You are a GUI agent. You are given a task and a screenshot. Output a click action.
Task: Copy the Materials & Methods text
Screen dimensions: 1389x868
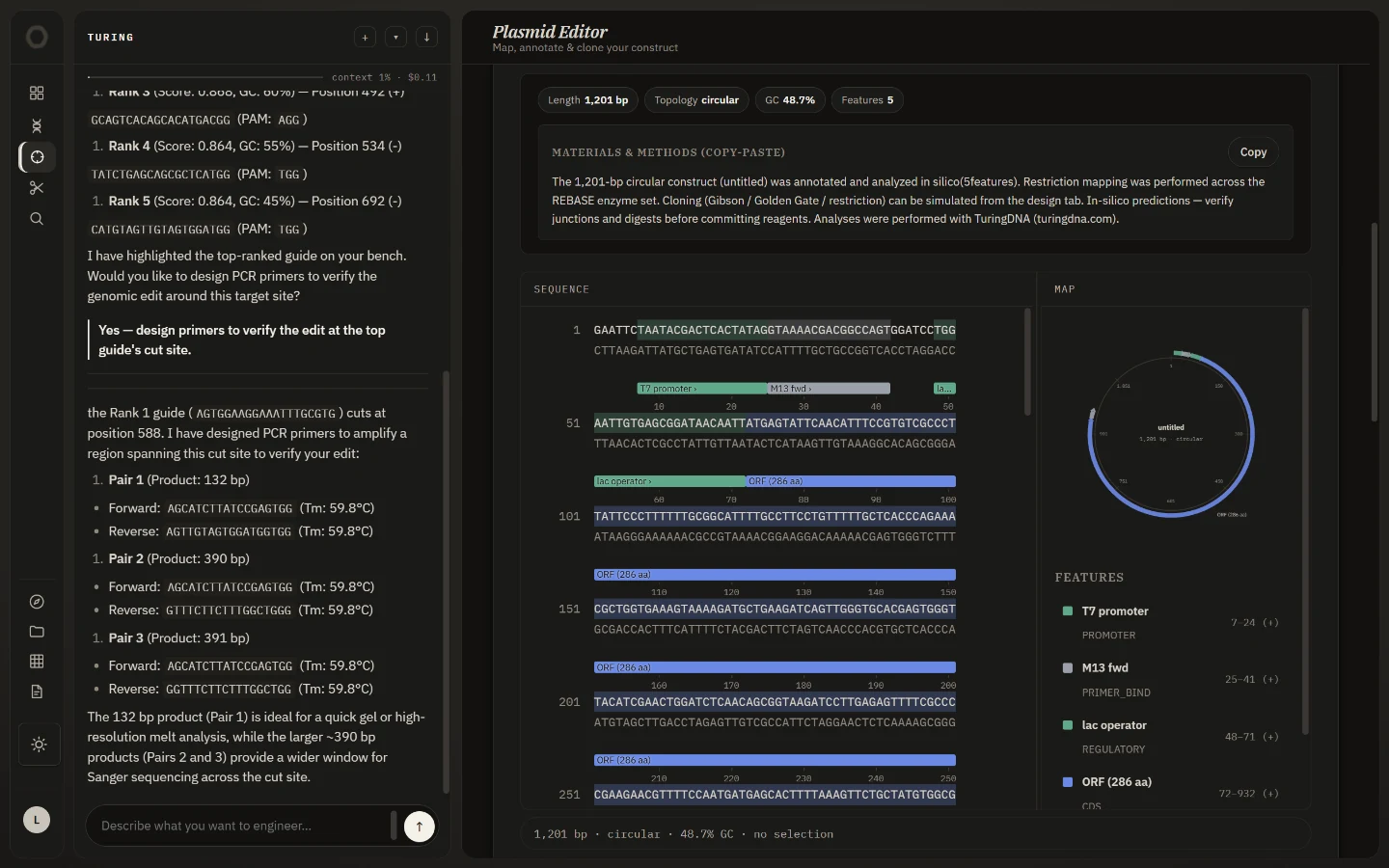1253,152
